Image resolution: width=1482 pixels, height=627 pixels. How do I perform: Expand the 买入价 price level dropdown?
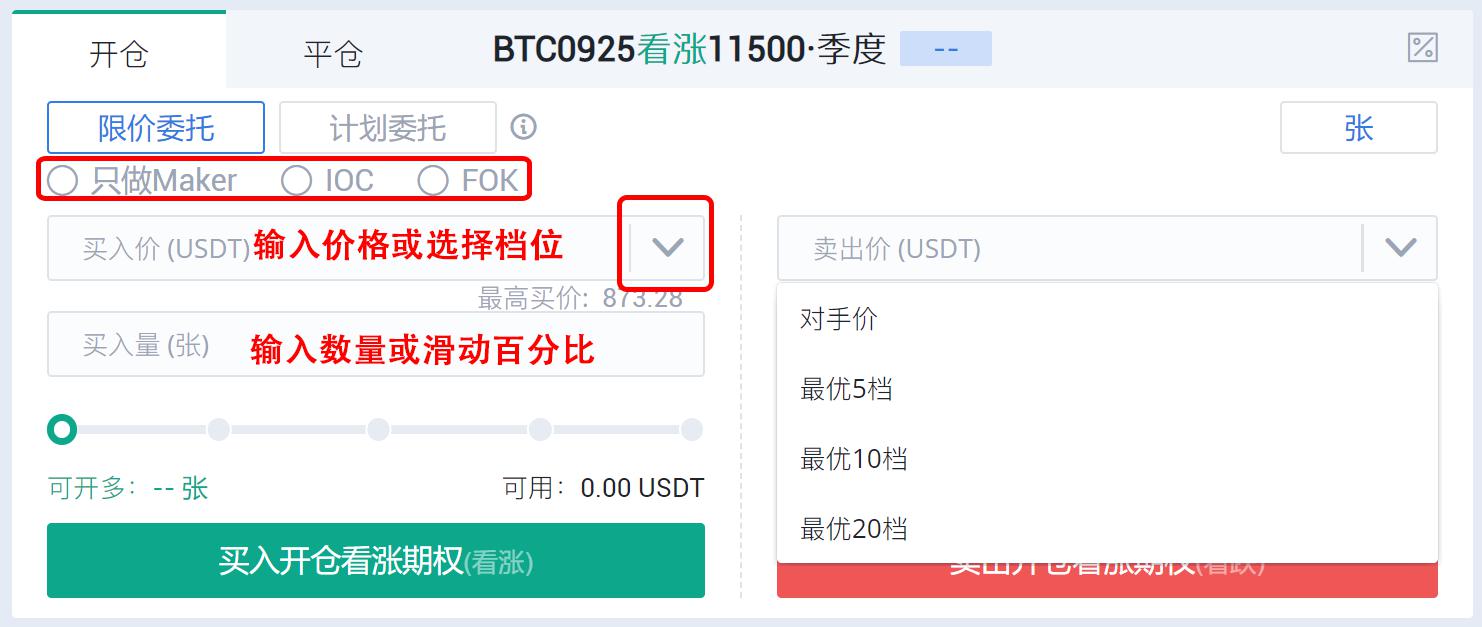[667, 247]
